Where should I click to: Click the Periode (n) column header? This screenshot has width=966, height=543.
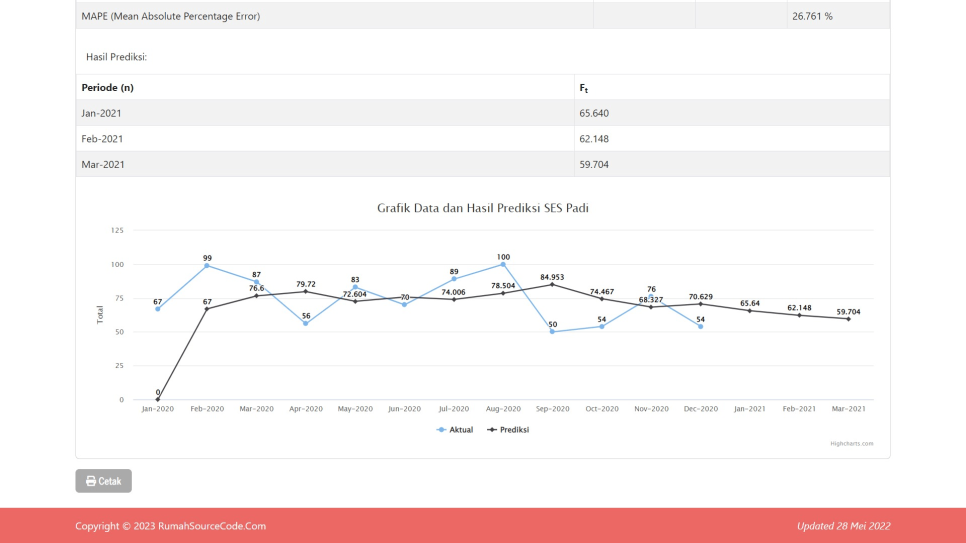click(326, 88)
